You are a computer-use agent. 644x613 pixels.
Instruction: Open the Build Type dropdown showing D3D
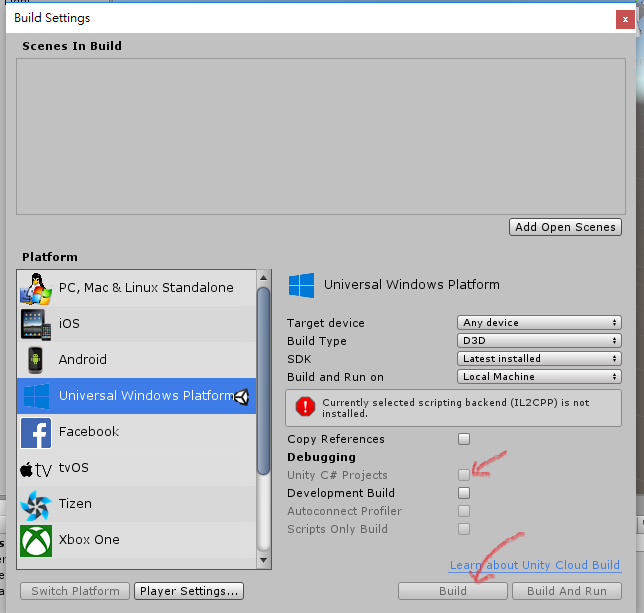click(x=539, y=340)
